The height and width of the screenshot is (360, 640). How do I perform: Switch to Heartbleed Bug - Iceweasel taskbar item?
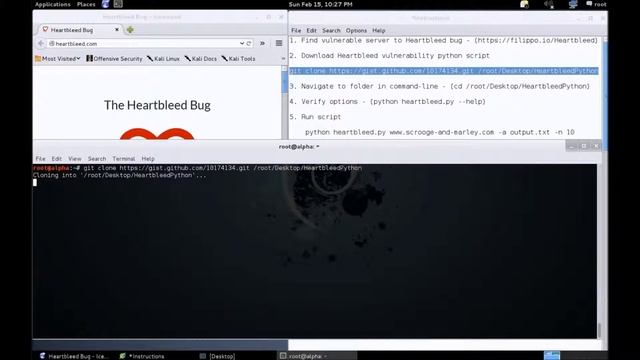click(74, 356)
